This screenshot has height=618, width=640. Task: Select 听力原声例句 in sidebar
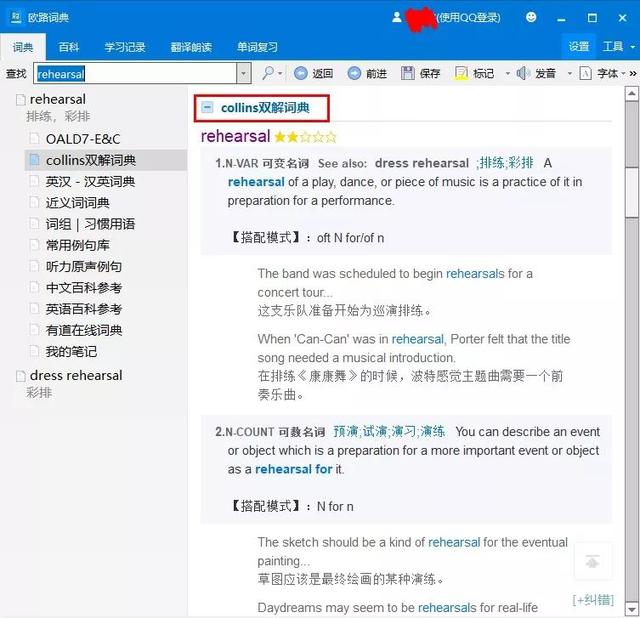[x=84, y=266]
